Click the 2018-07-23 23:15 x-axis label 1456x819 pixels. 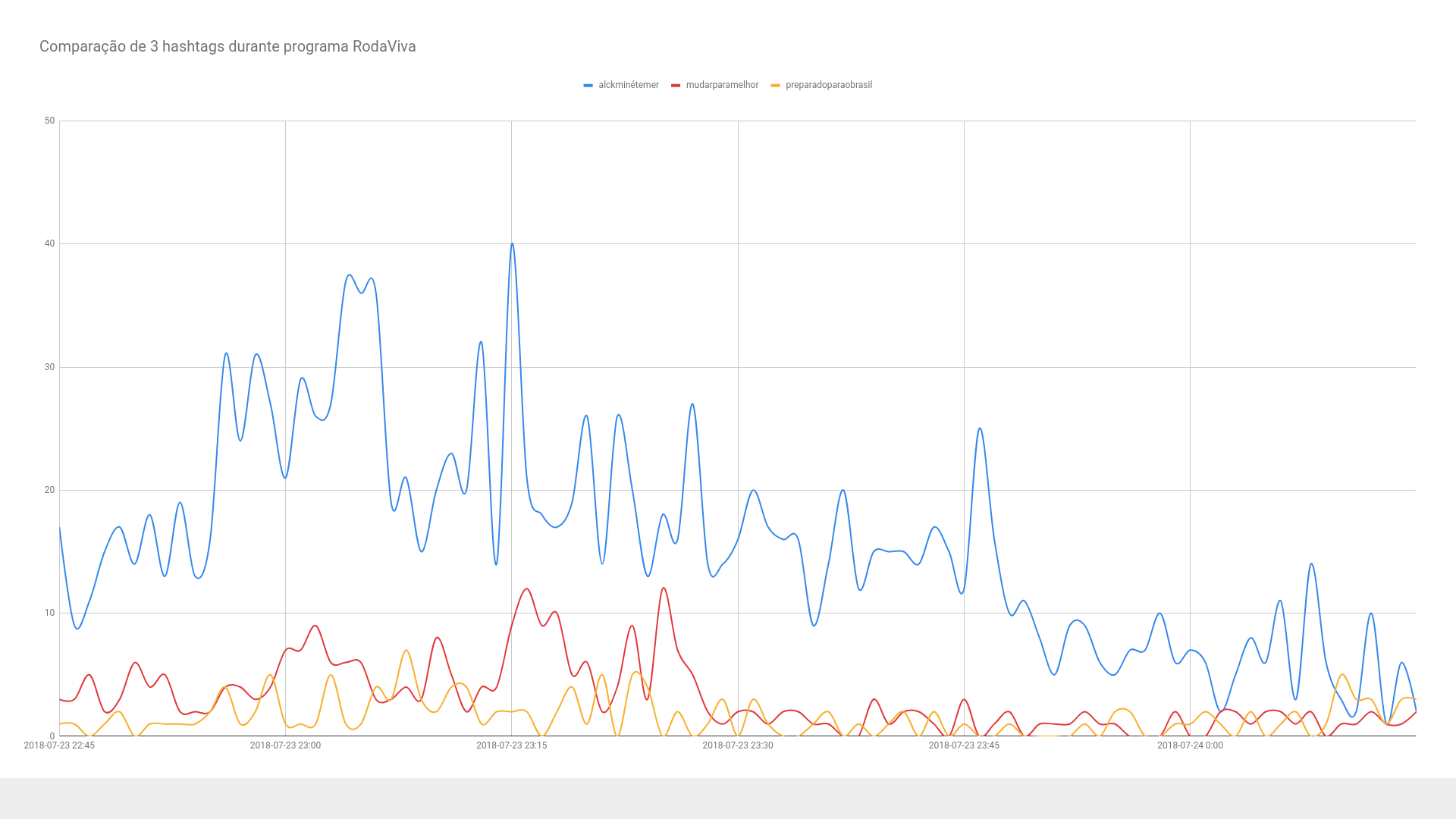coord(511,745)
